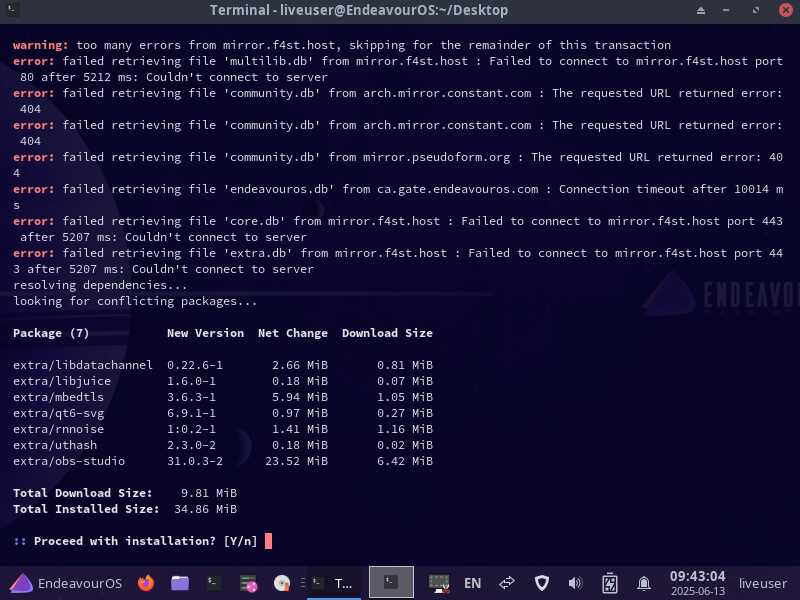Click the 'Package (7)' header text
800x600 pixels.
tap(51, 333)
